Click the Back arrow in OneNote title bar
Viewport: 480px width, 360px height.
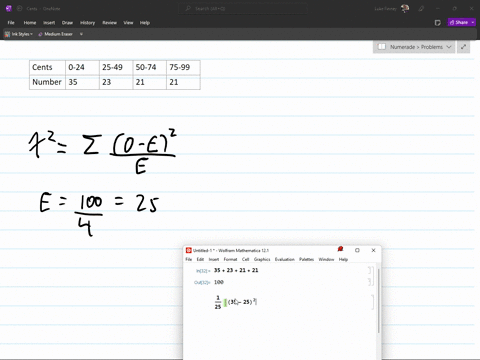point(19,9)
